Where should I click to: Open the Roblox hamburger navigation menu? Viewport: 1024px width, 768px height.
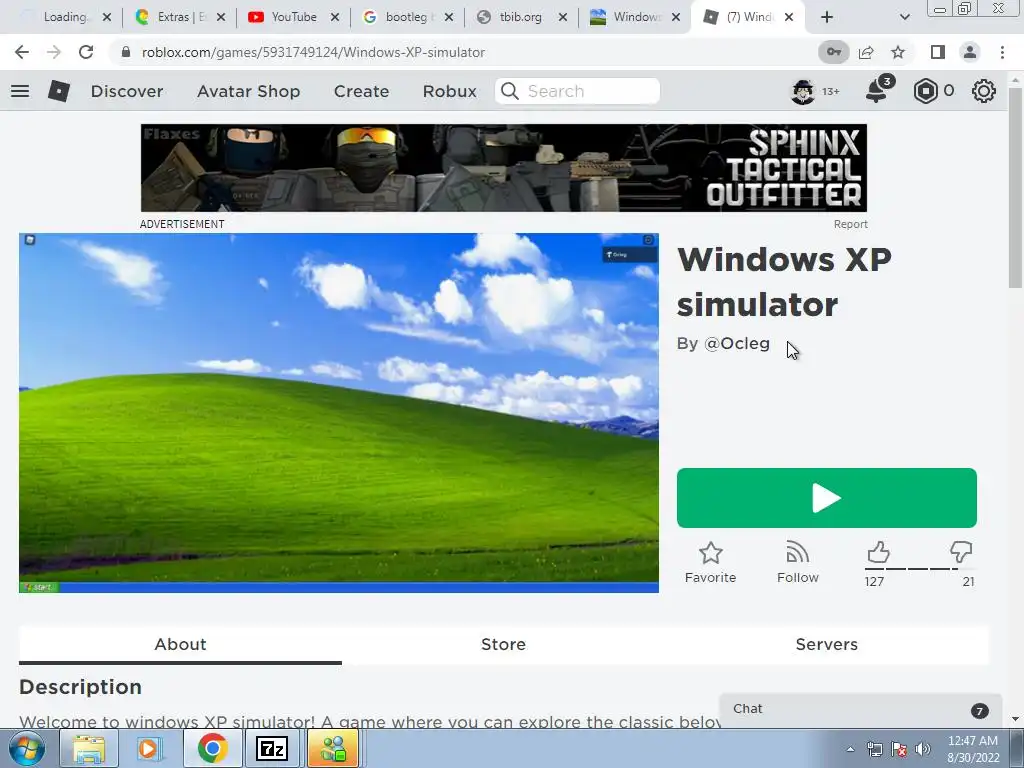[20, 91]
